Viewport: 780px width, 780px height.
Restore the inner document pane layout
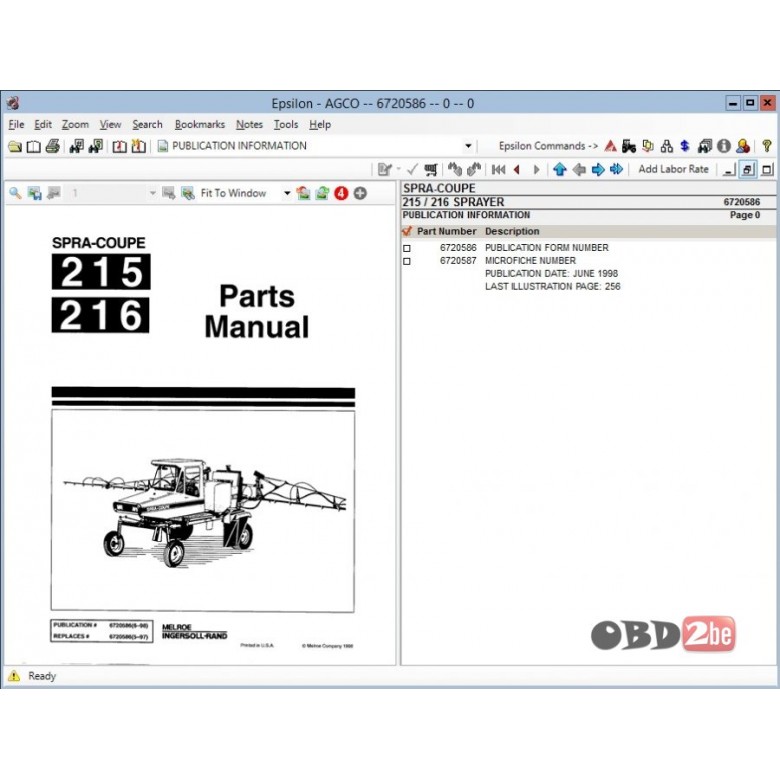(748, 170)
